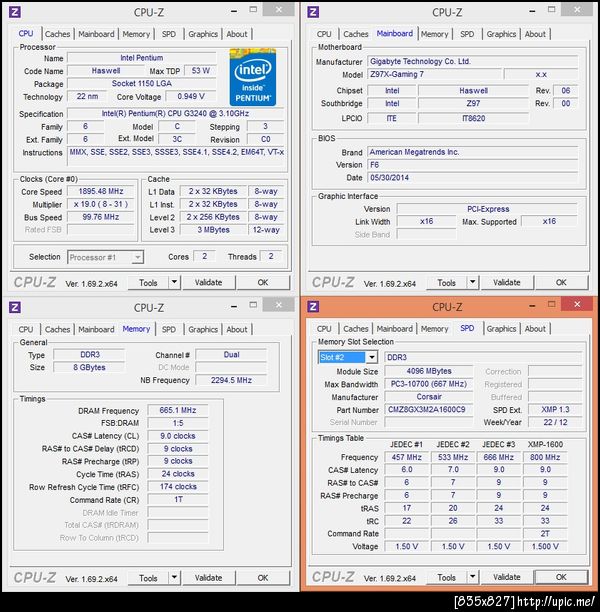Click the NB Frequency value 2294.5 MHz
Screen dimensions: 600x612
(231, 380)
